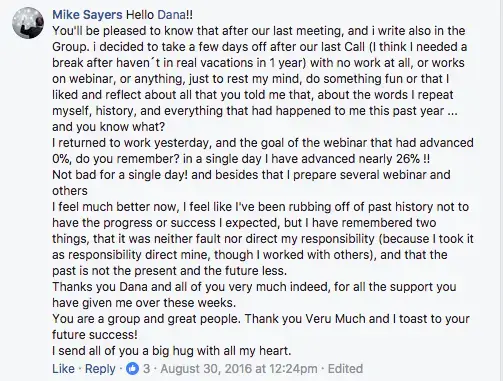Open Mike Sayers' profile picture
This screenshot has height=381, width=503.
pyautogui.click(x=28, y=23)
